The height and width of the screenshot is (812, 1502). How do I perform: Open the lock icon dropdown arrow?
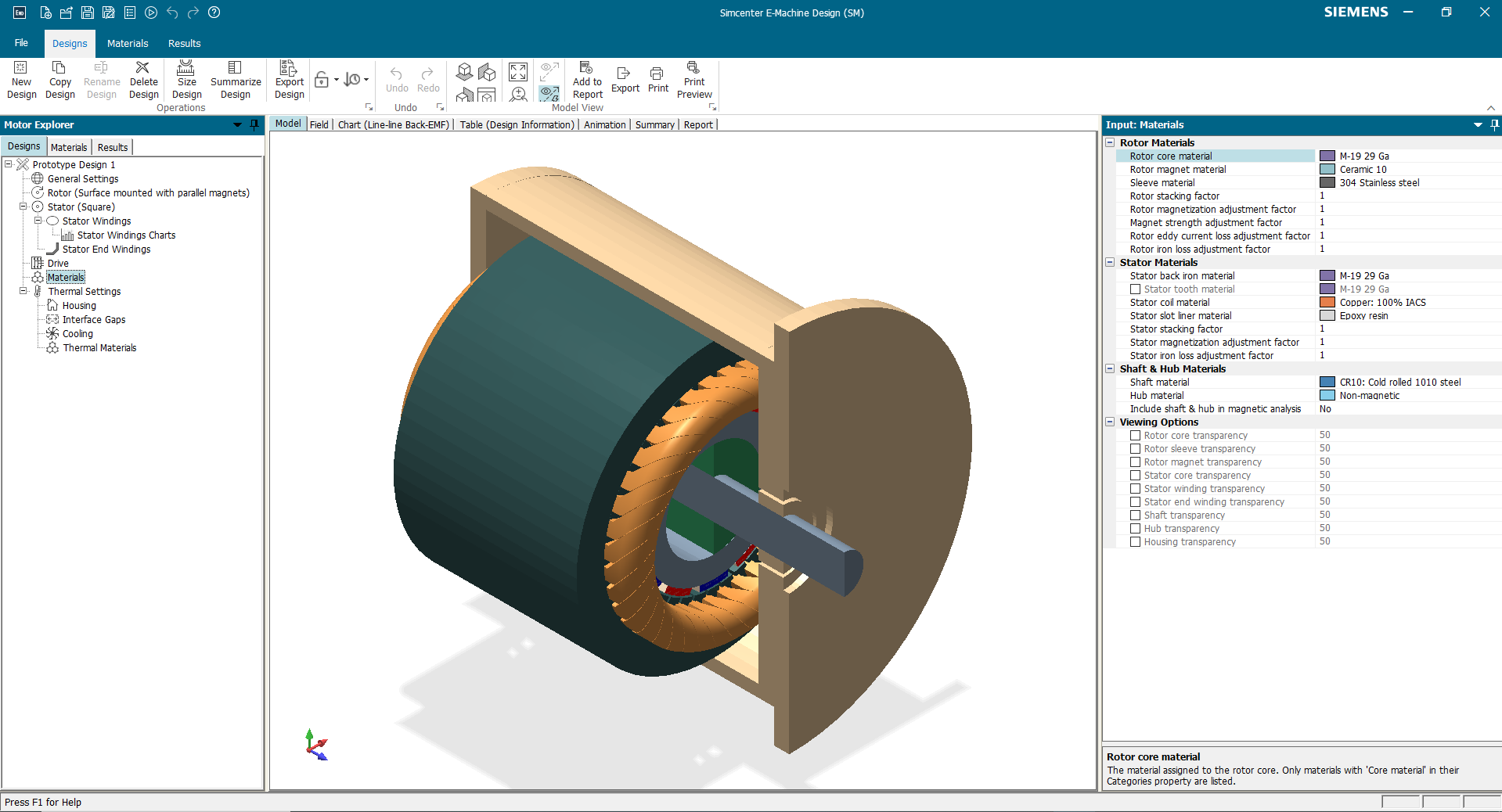337,80
